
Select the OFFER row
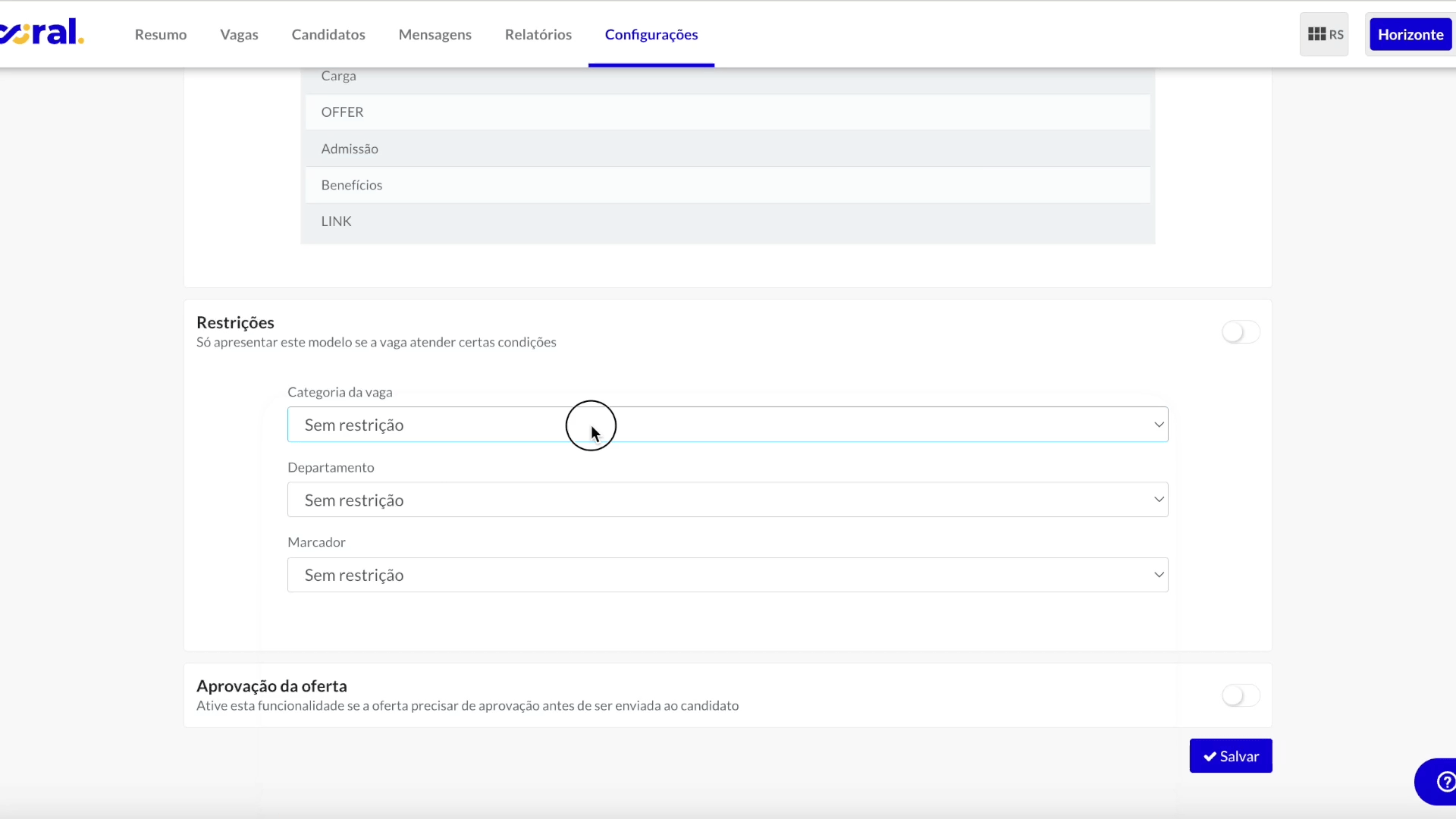[x=727, y=112]
